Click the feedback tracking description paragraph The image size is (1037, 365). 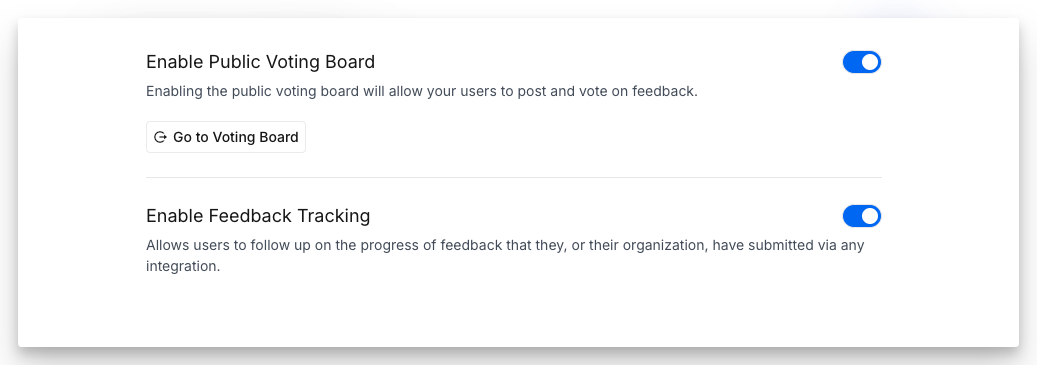505,256
